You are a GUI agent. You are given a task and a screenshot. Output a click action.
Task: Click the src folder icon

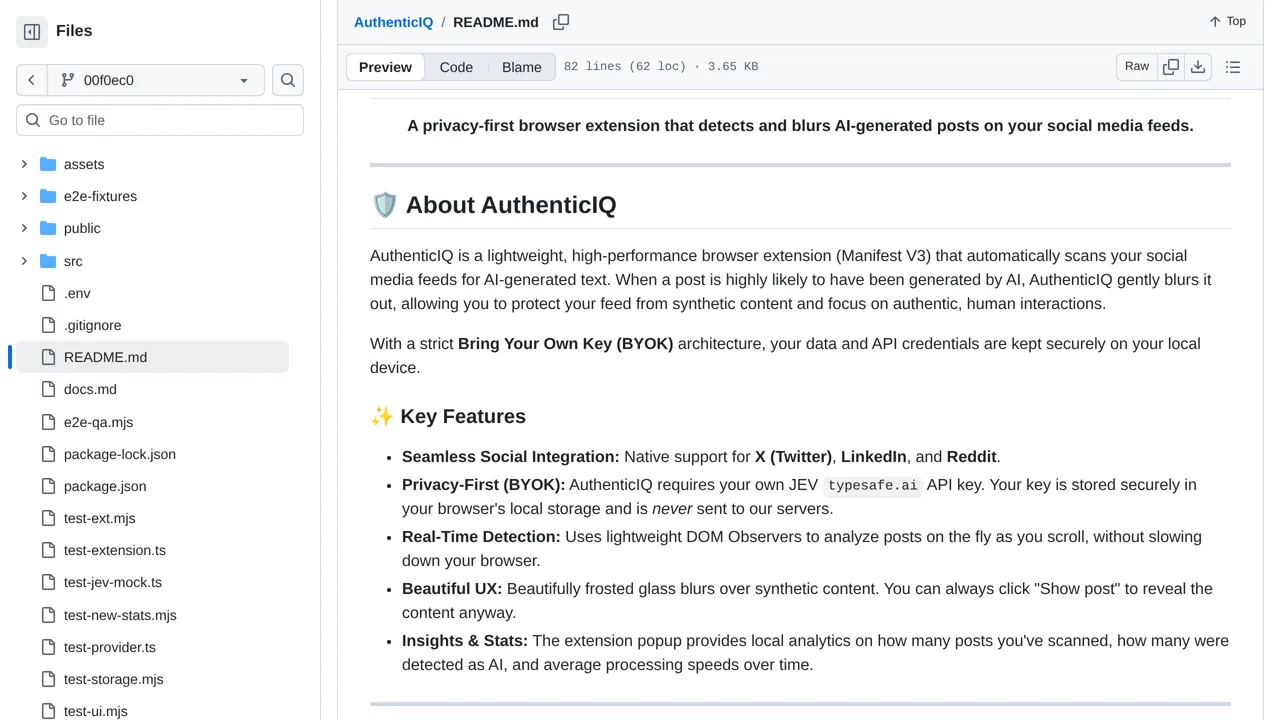[x=48, y=261]
